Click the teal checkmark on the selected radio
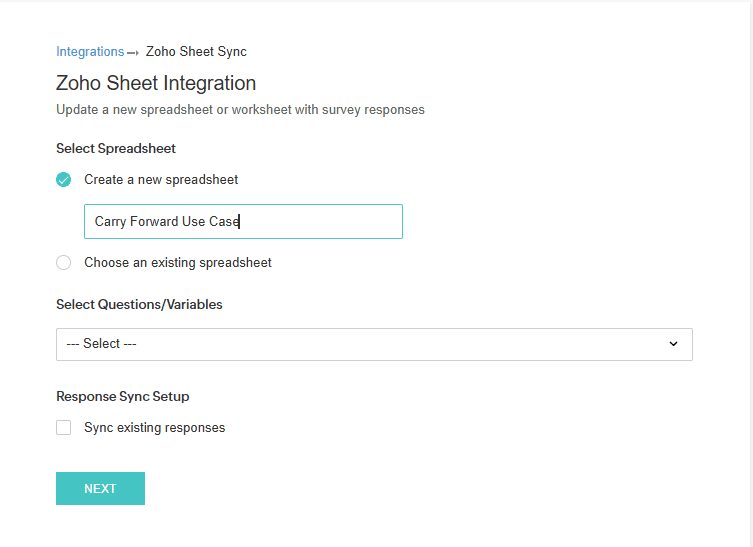 pyautogui.click(x=64, y=180)
